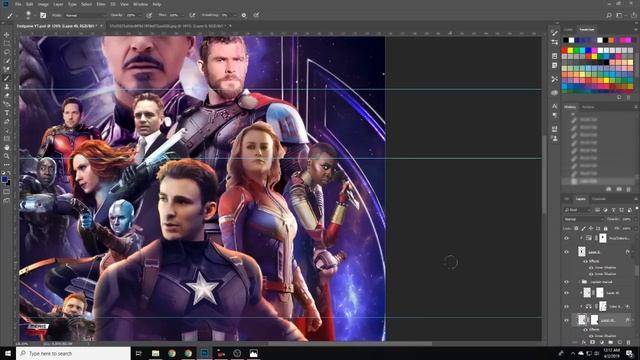Toggle pressure for opacity button

pyautogui.click(x=149, y=15)
